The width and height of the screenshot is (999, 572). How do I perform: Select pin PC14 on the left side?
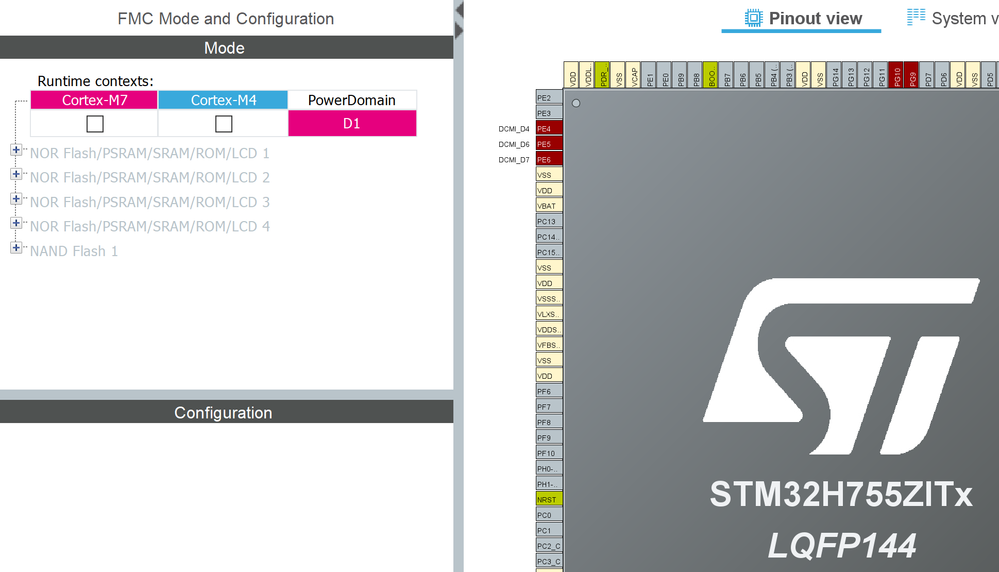(x=549, y=236)
